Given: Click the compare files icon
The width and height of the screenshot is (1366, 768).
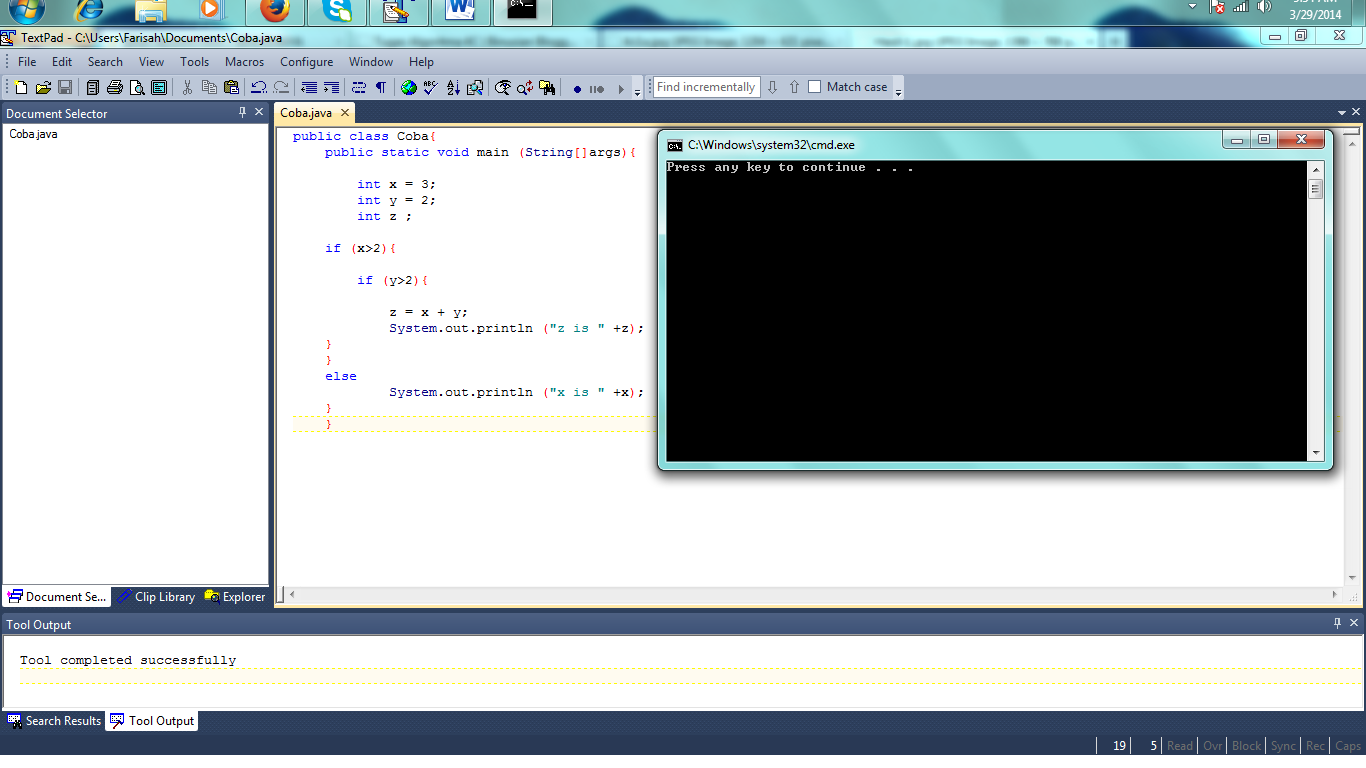Looking at the screenshot, I should pyautogui.click(x=475, y=88).
